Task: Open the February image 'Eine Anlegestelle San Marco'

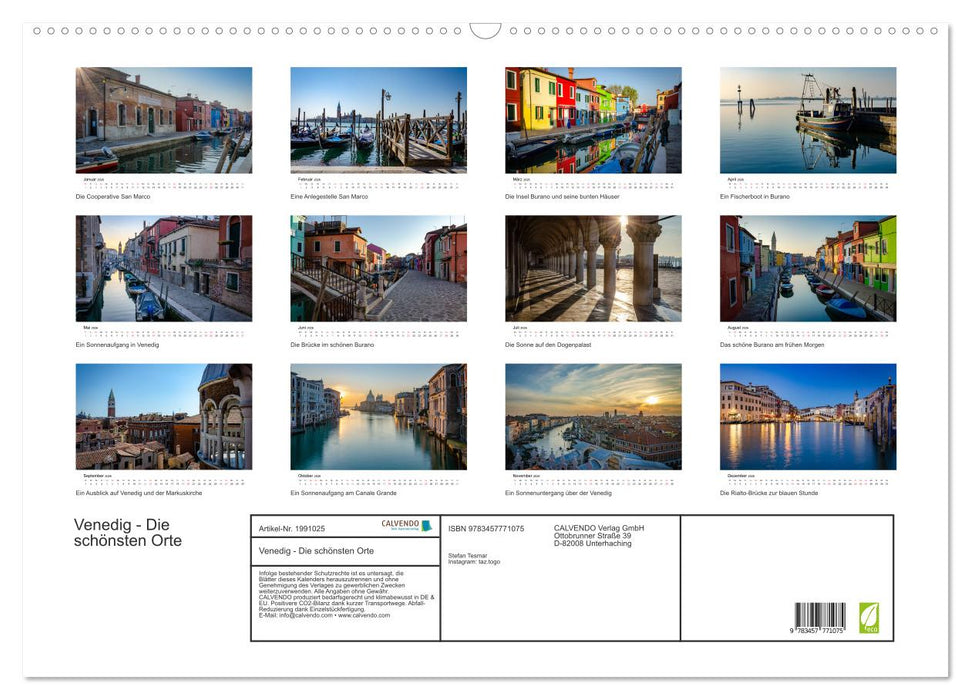Action: click(378, 120)
